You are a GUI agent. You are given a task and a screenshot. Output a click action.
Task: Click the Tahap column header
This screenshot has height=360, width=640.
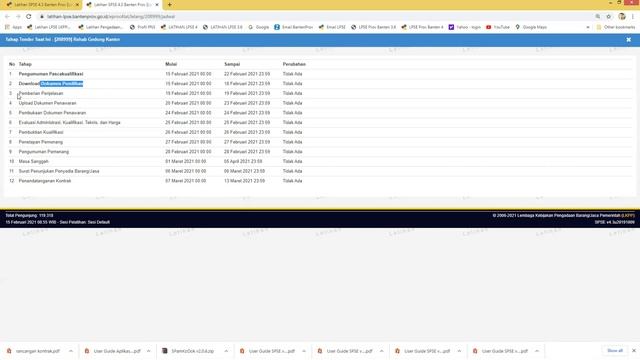coord(25,64)
